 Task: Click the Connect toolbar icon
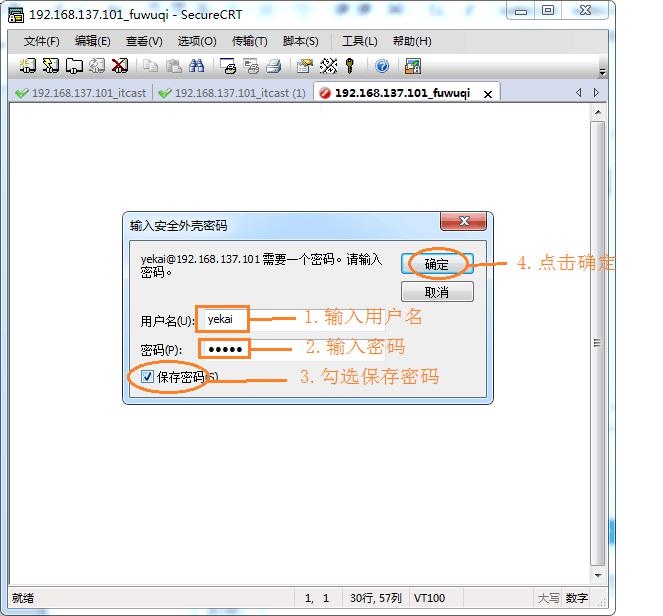(28, 66)
